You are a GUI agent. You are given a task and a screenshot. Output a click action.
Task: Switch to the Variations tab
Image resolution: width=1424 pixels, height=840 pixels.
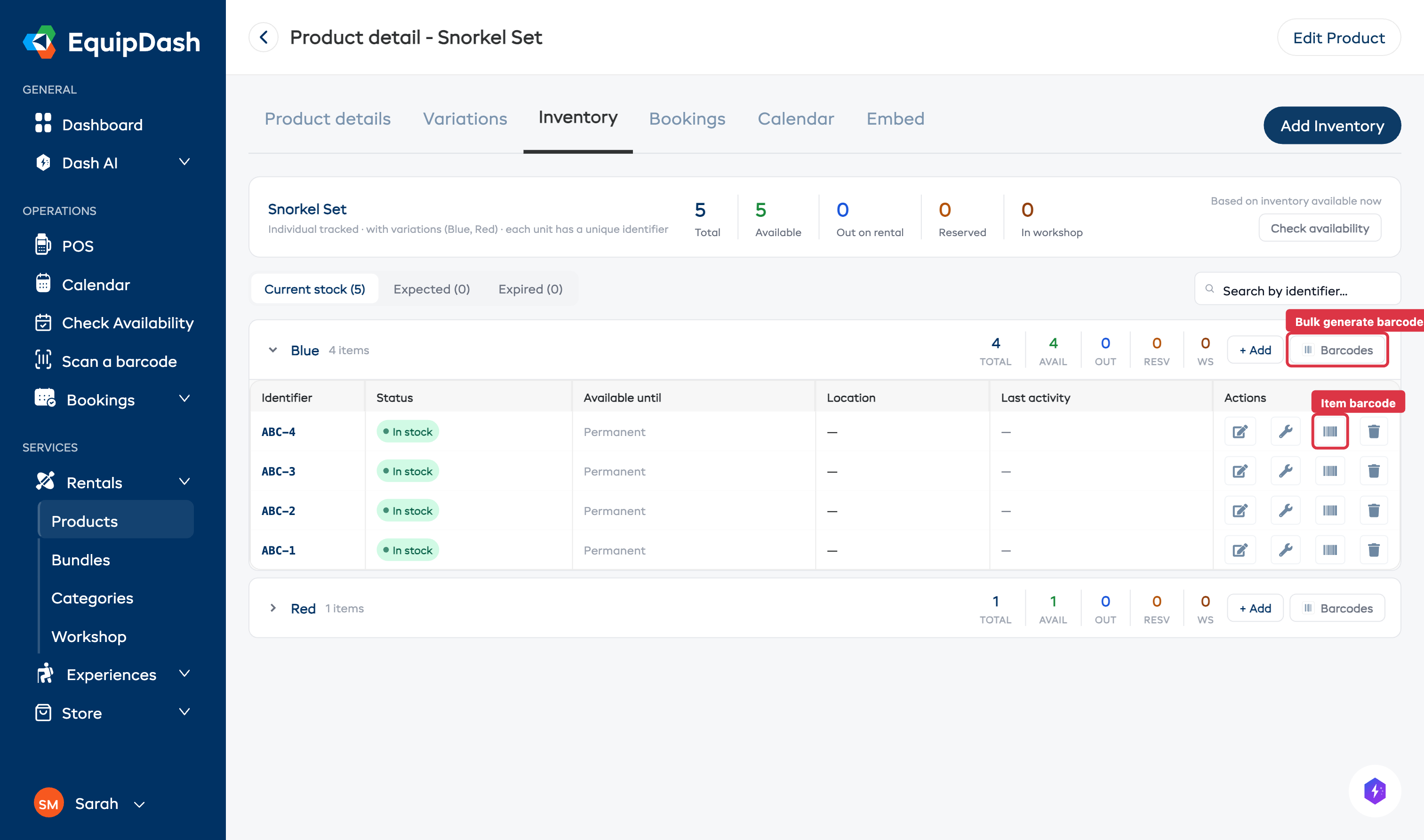click(x=464, y=119)
